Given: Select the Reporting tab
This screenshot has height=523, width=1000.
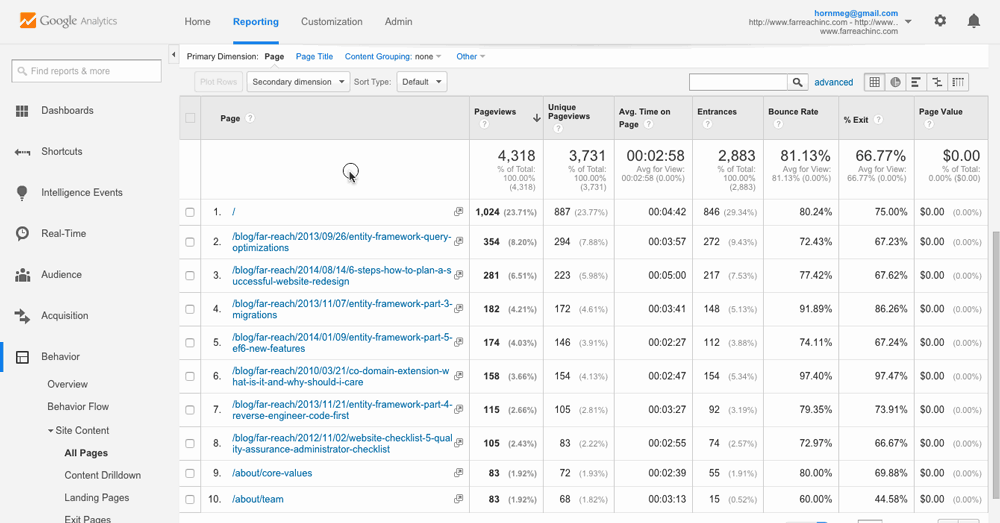Looking at the screenshot, I should pos(256,22).
